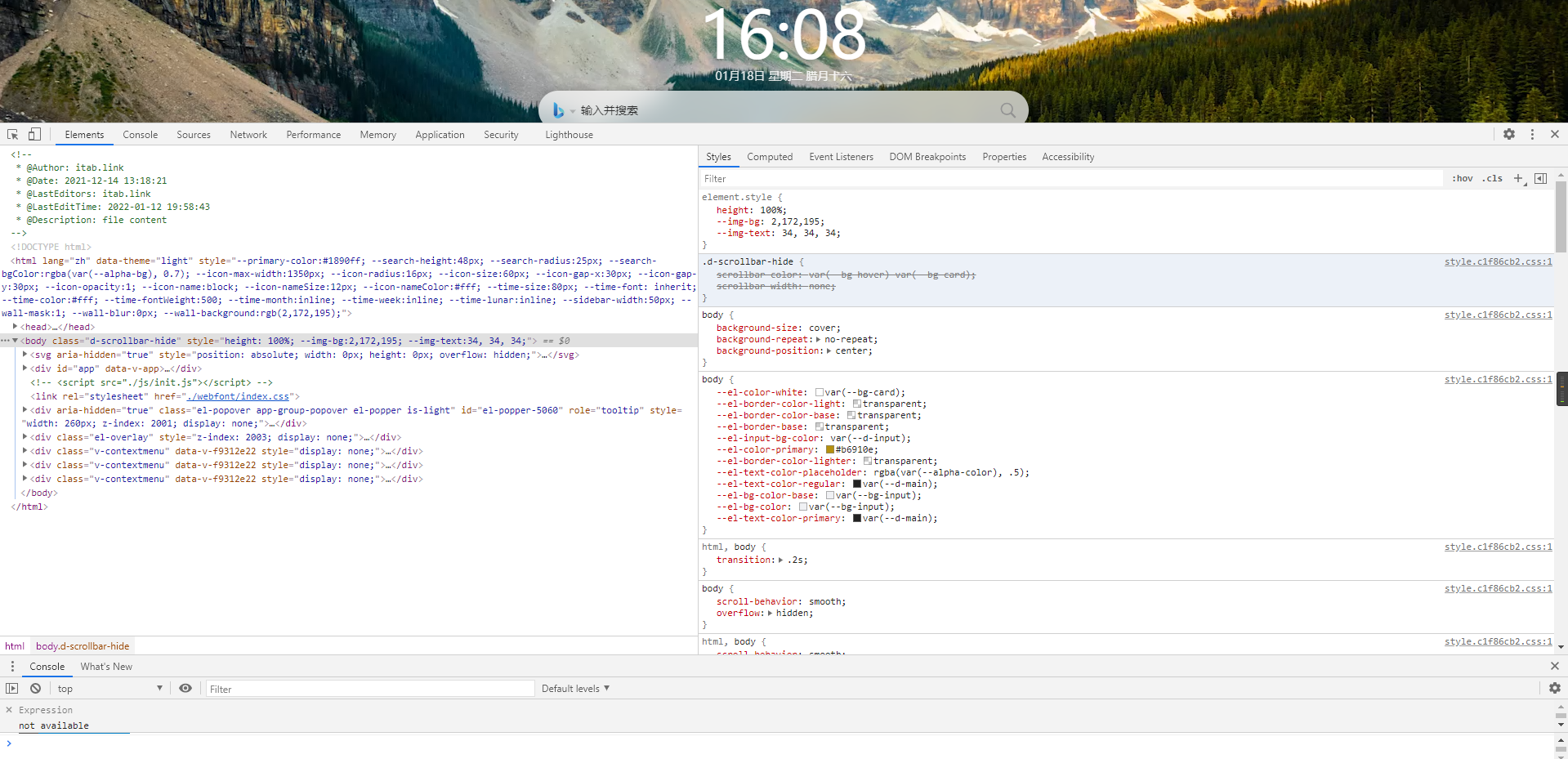Follow the ./webfont/index.css href link
The width and height of the screenshot is (1568, 759).
[239, 396]
